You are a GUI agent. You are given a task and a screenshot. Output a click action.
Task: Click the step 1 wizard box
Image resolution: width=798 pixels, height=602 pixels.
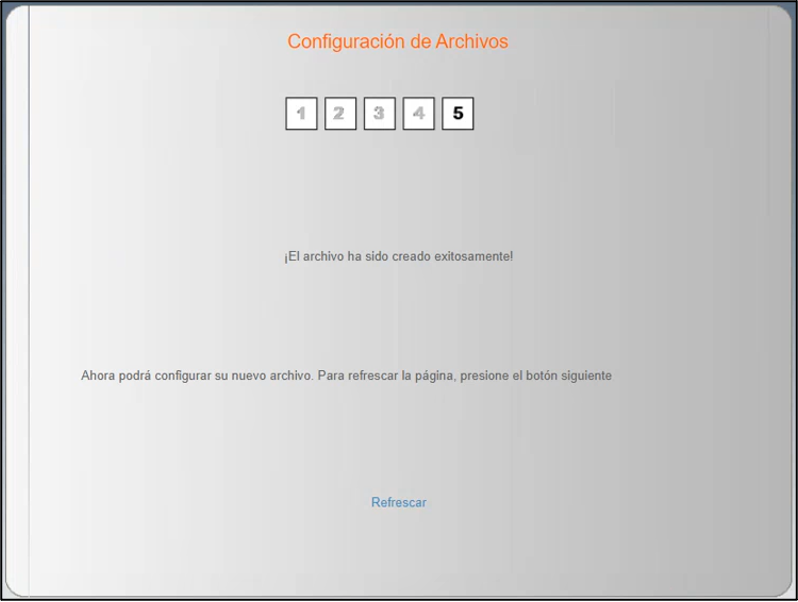[301, 114]
